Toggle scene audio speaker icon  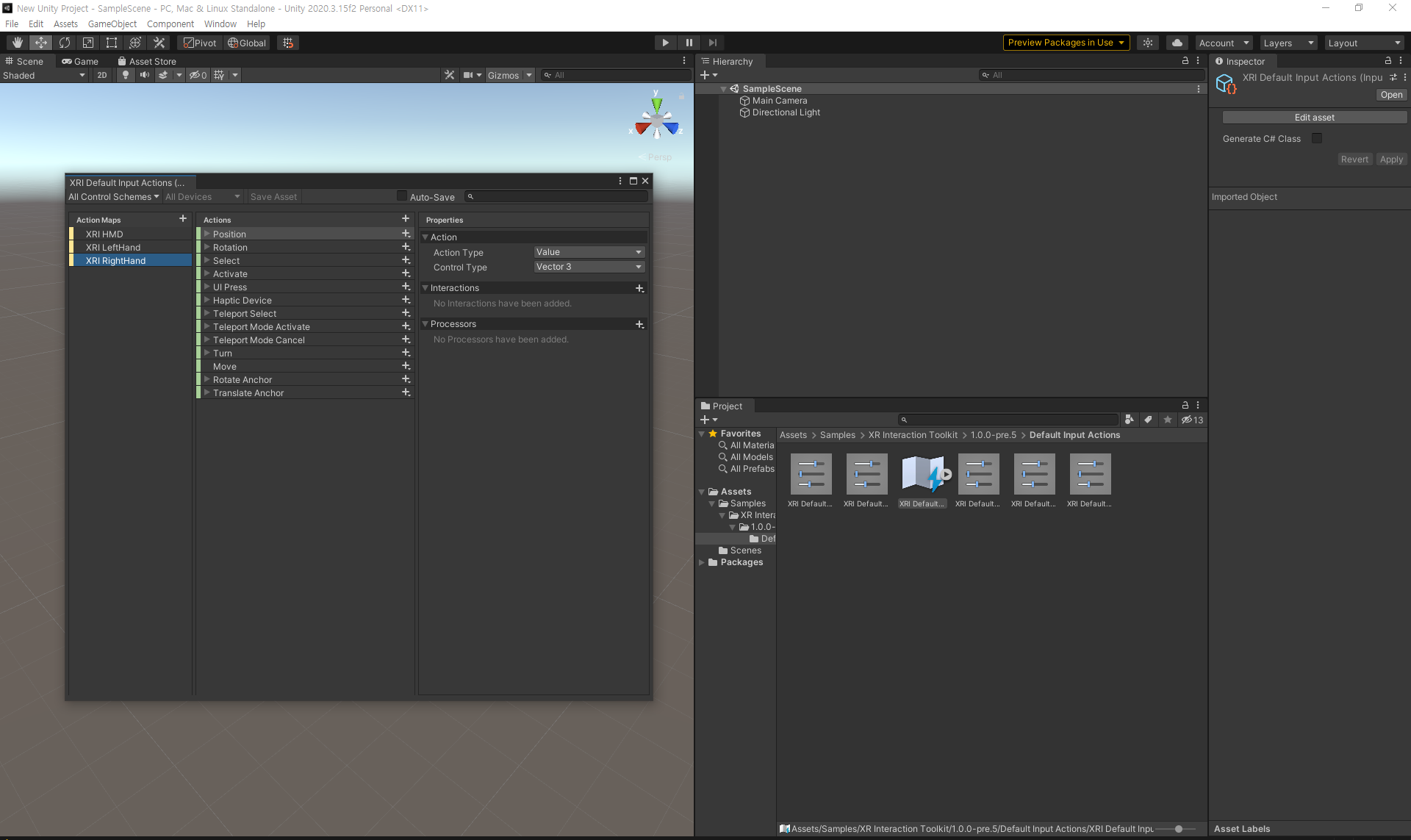coord(145,75)
